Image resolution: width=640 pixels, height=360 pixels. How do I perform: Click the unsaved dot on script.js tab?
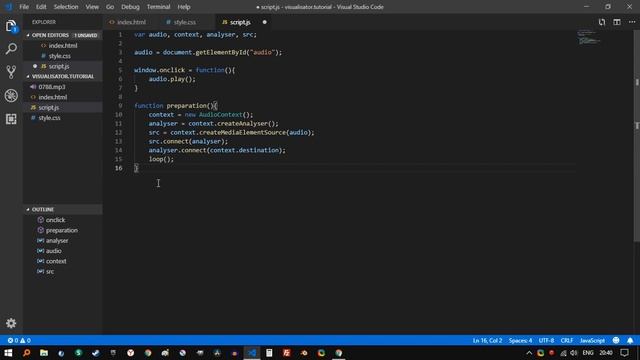click(264, 22)
